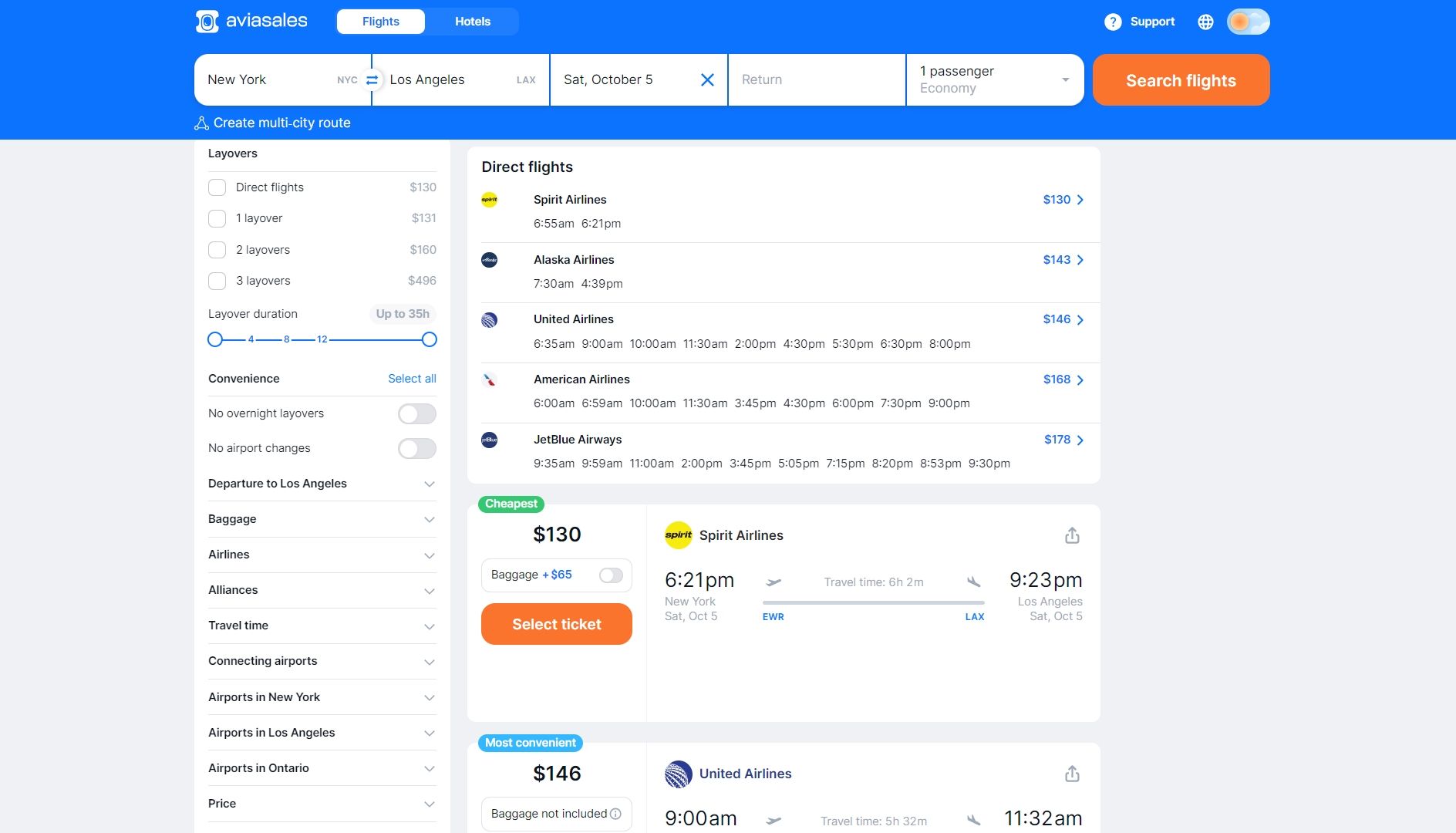1456x833 pixels.
Task: Click the Return date field
Action: [817, 79]
